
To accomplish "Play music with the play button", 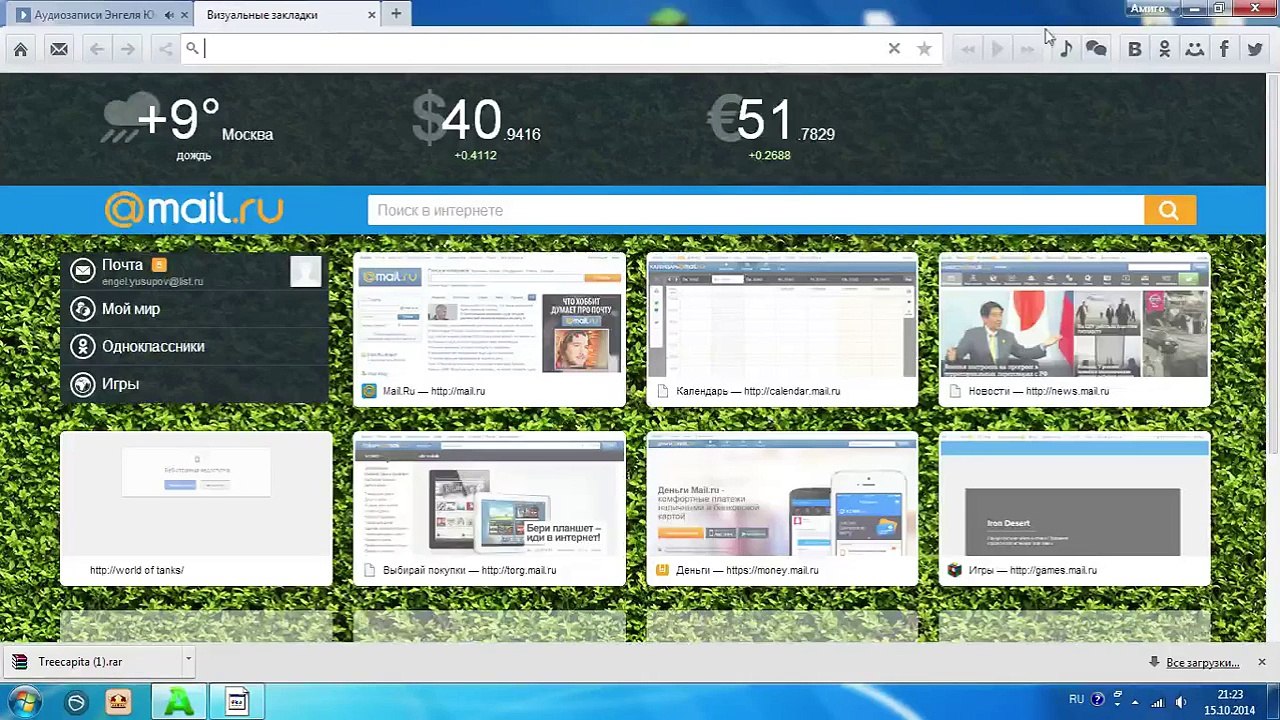I will [997, 49].
